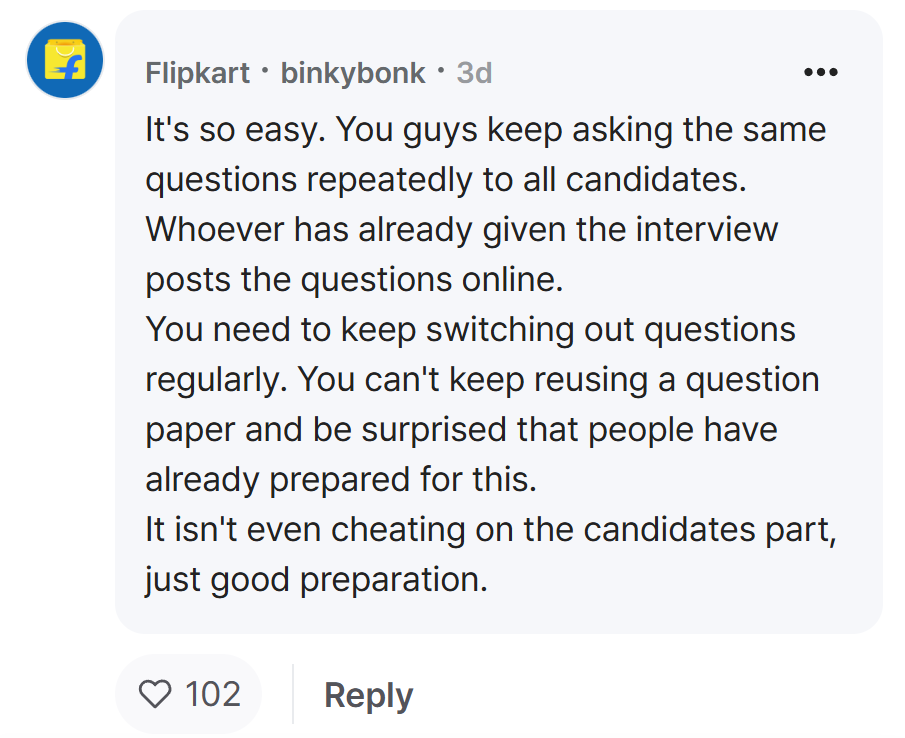Image resolution: width=905 pixels, height=738 pixels.
Task: Click the opening sentence "It's so easy."
Action: click(235, 130)
